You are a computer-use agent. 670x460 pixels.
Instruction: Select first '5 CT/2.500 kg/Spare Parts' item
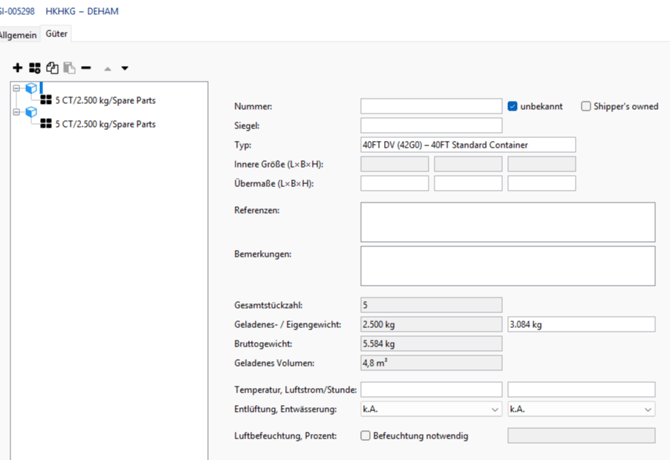tap(105, 100)
